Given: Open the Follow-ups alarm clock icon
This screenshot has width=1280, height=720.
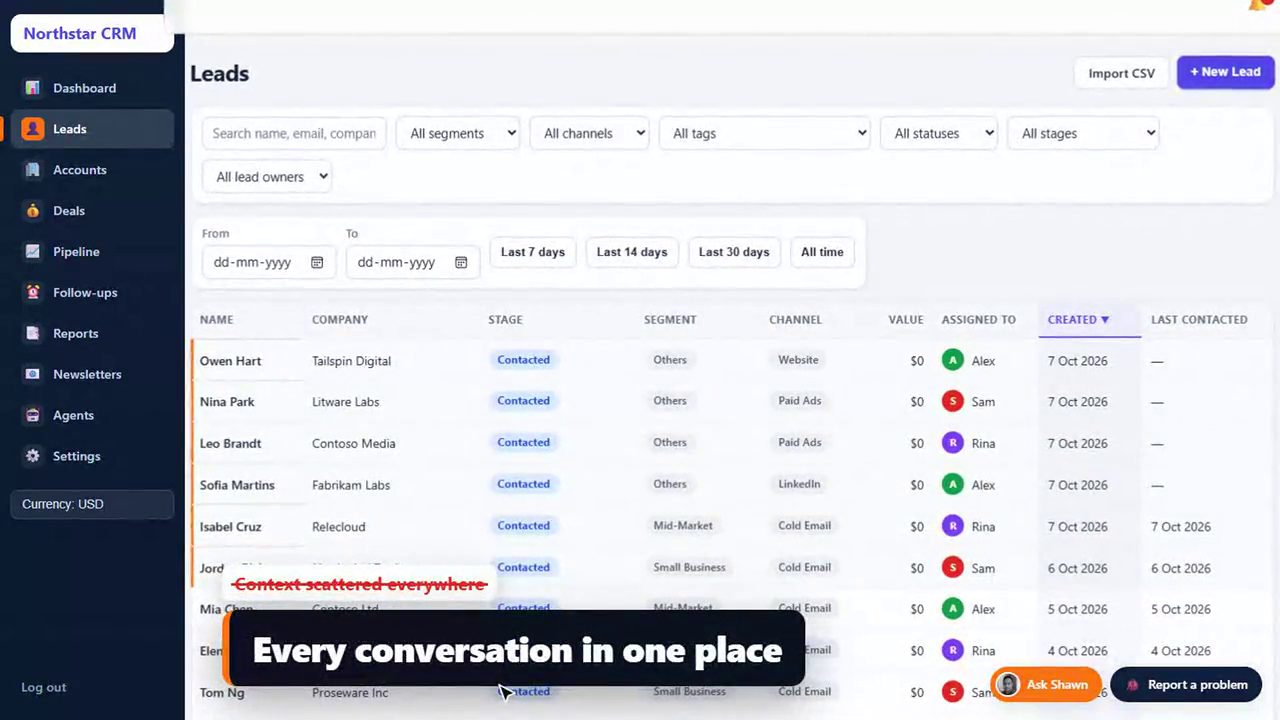Looking at the screenshot, I should click(33, 293).
